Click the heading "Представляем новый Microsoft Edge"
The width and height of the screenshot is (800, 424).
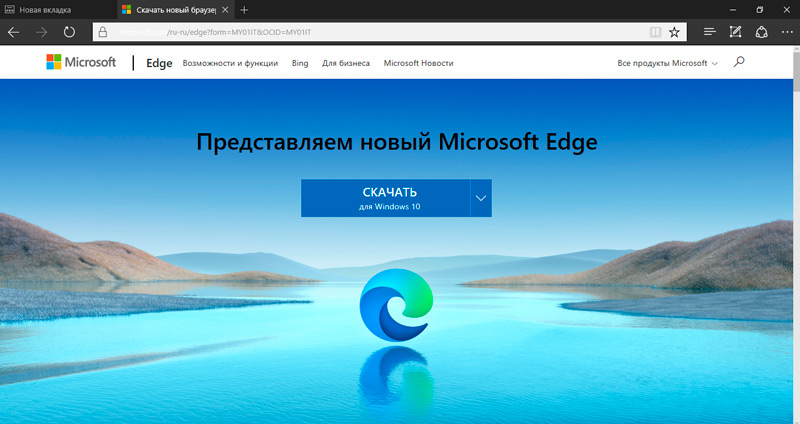(x=397, y=142)
